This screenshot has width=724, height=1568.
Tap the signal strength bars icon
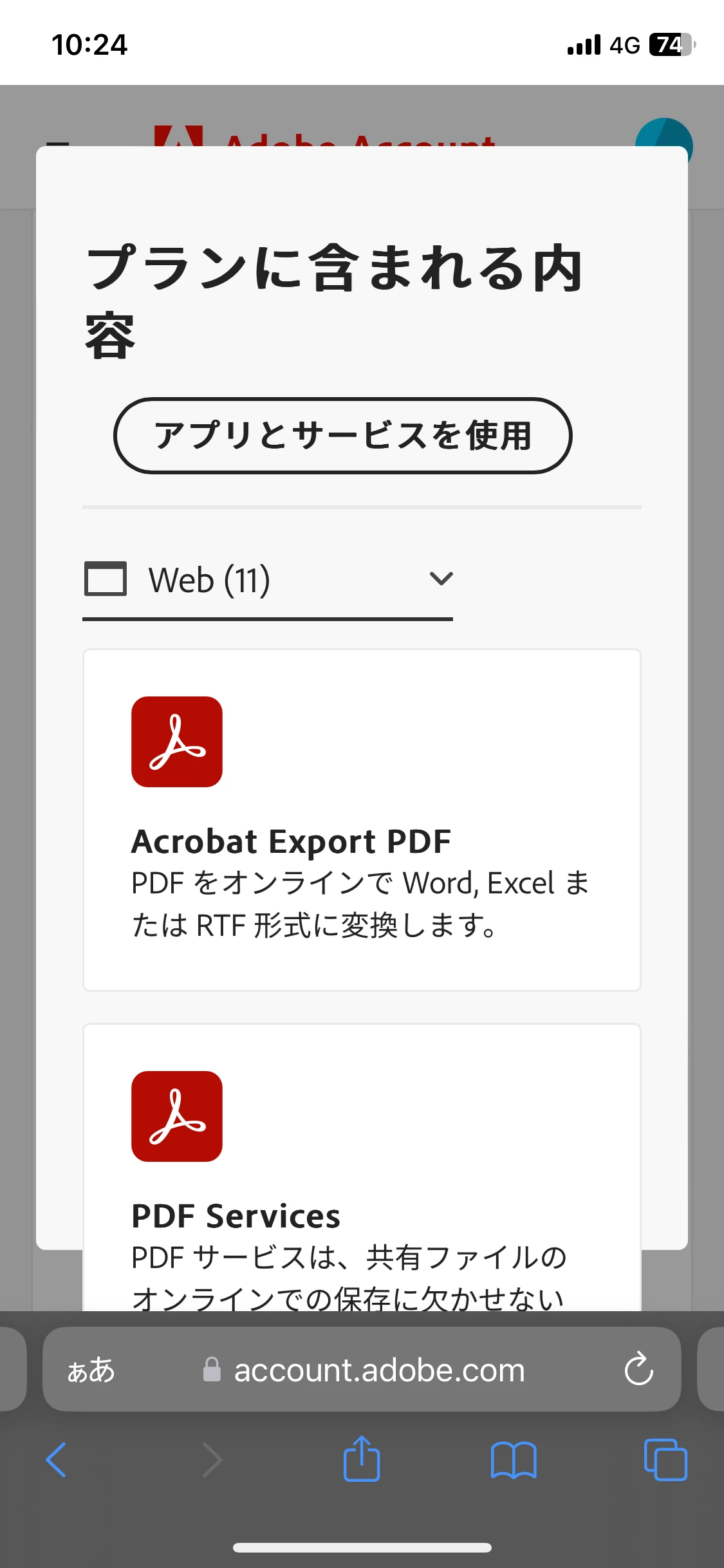point(584,45)
